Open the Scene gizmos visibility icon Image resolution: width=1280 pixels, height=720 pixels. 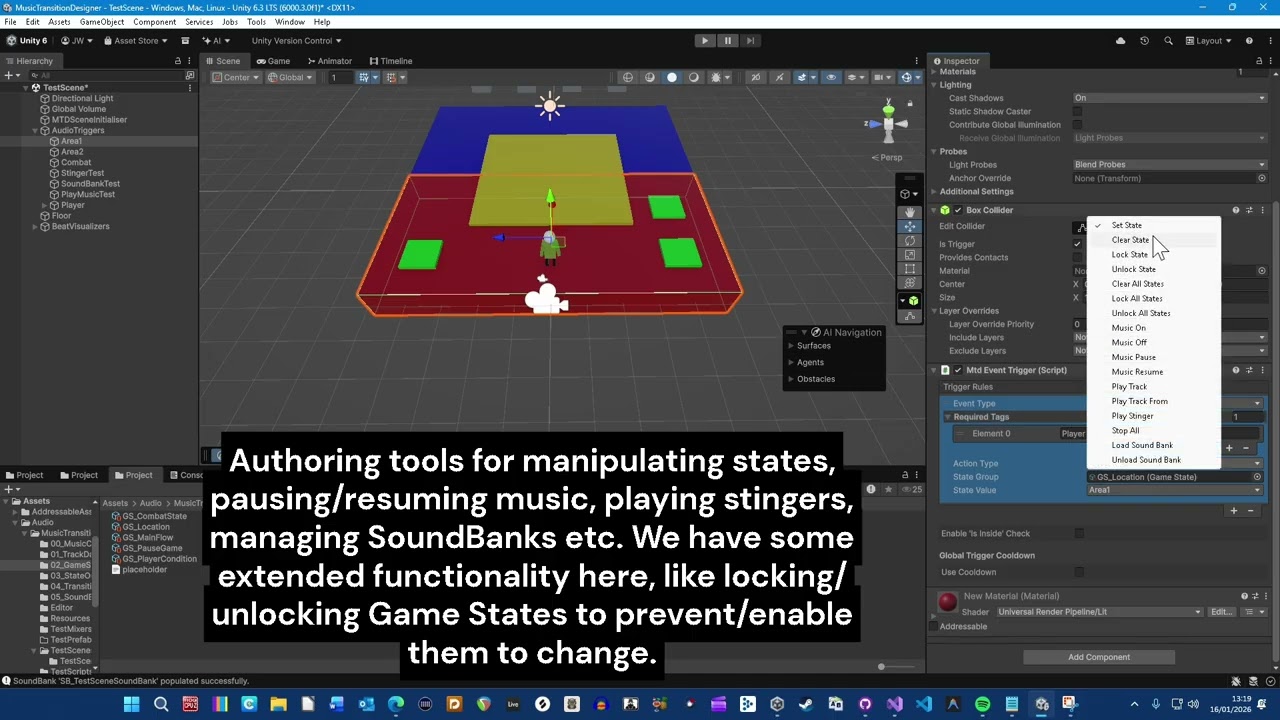906,77
